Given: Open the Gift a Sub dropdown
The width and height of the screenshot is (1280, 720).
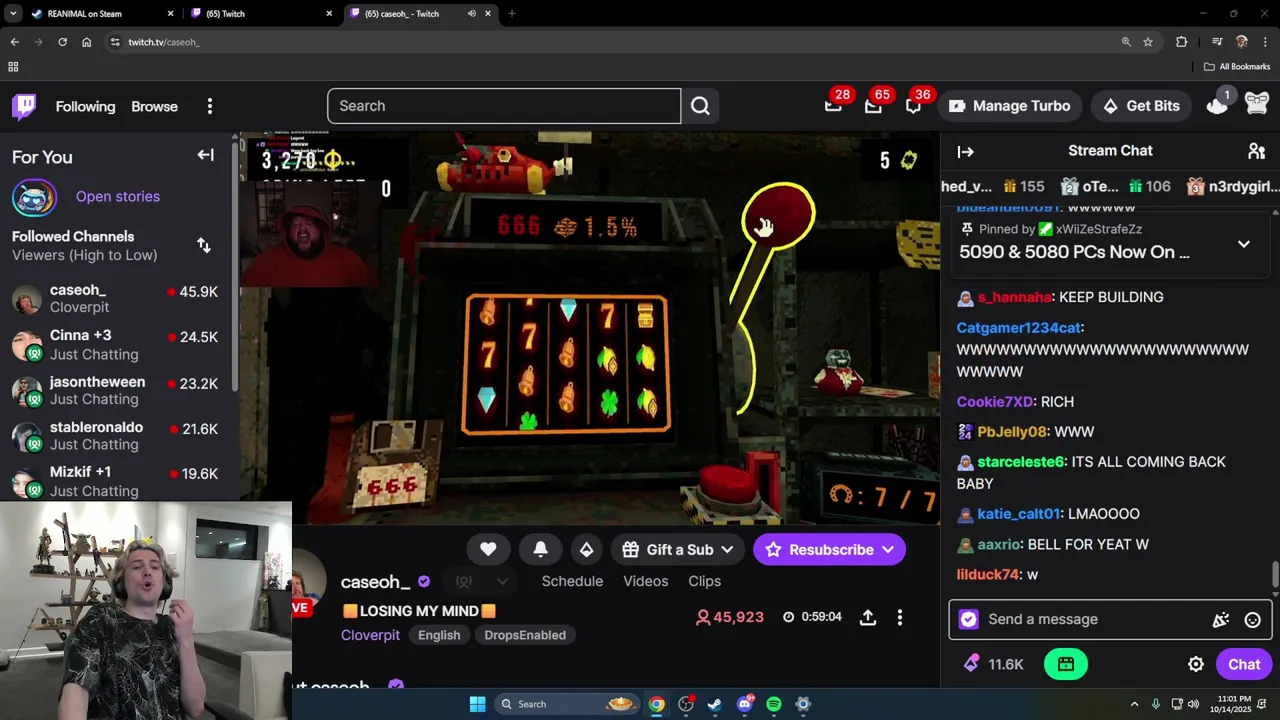Looking at the screenshot, I should pyautogui.click(x=678, y=549).
